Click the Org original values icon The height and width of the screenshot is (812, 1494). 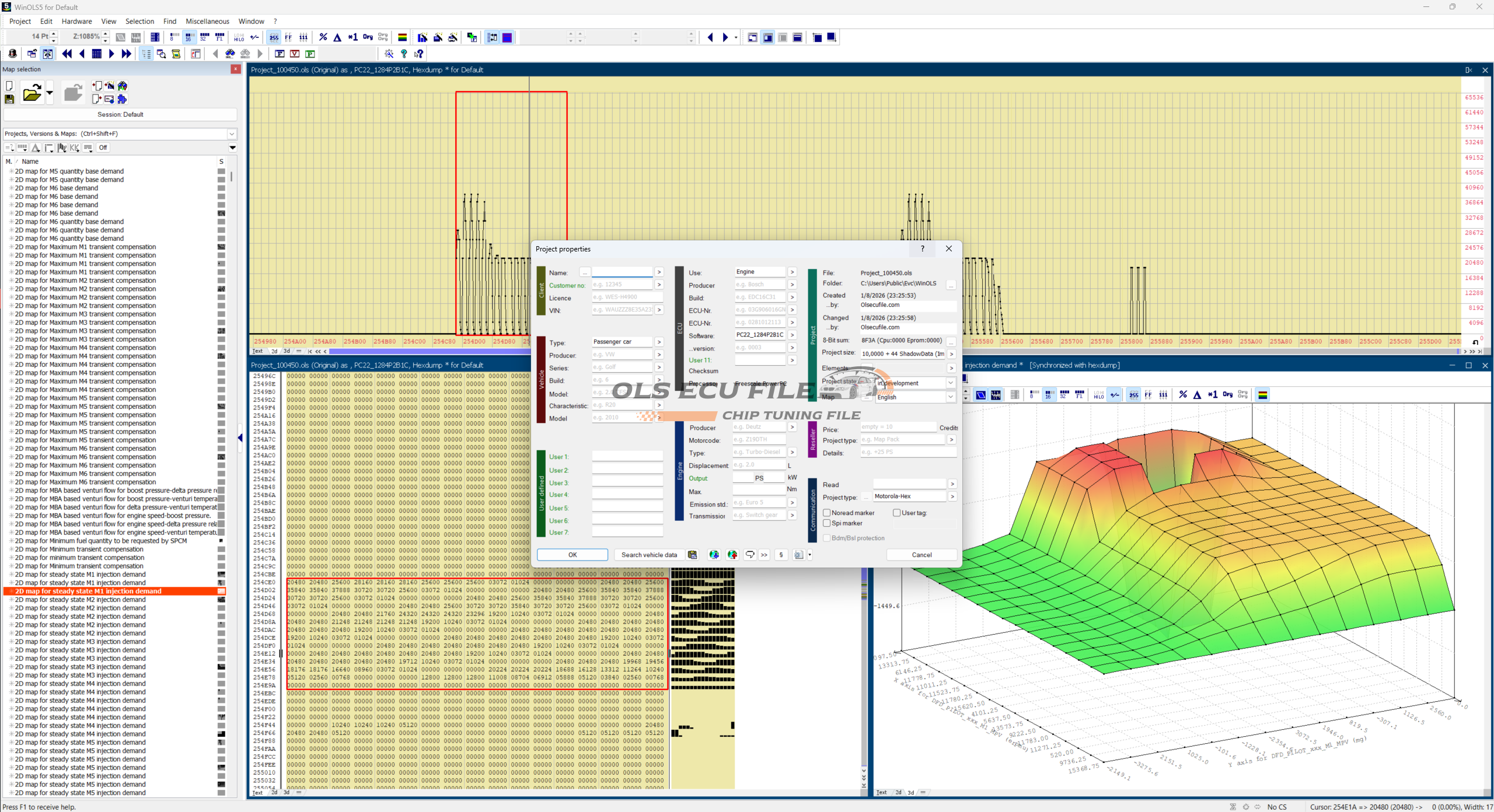tap(368, 37)
